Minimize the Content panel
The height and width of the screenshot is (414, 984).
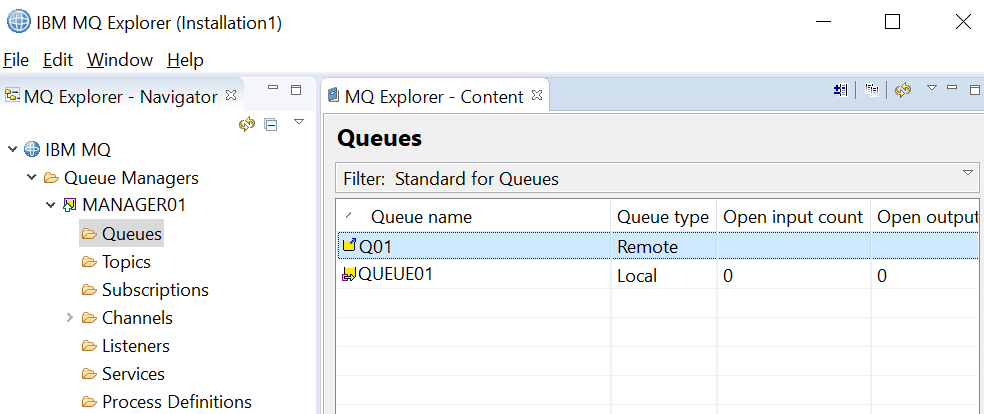pos(952,88)
